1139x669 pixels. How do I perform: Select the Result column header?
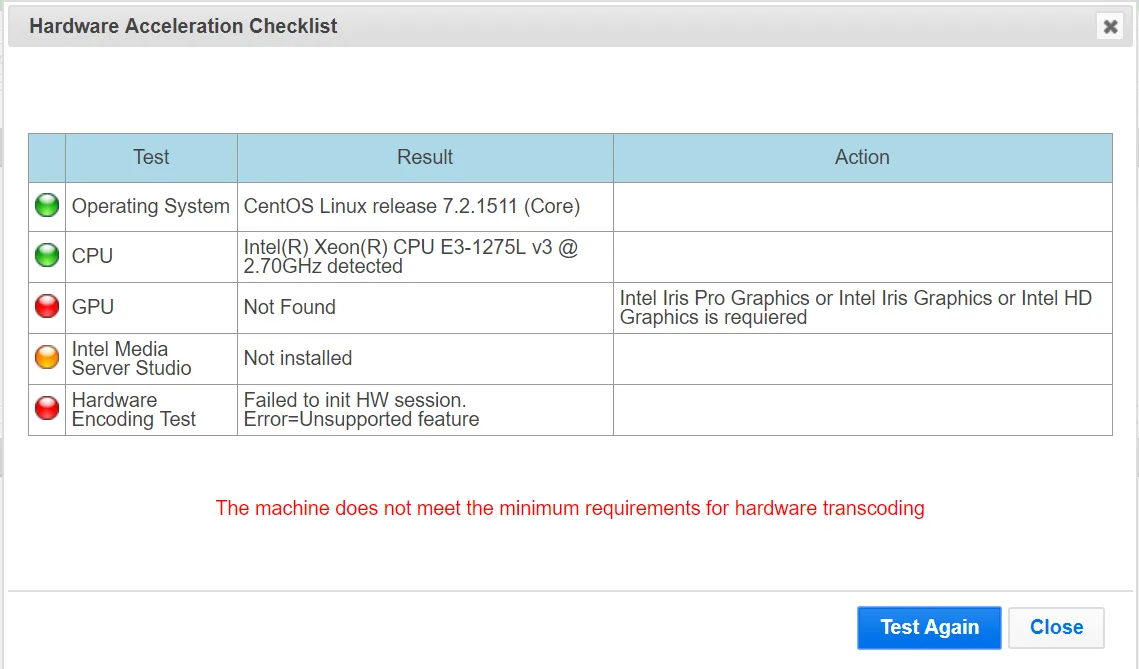click(425, 158)
